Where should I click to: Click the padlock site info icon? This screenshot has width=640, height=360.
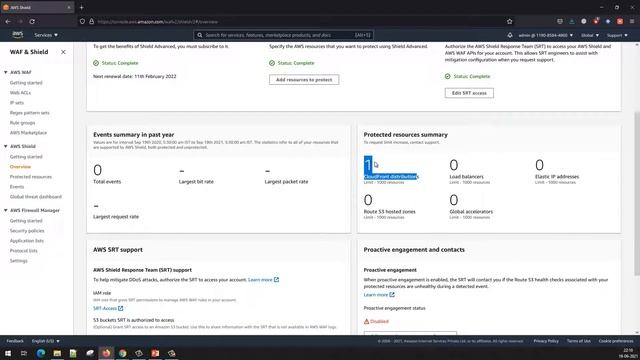click(91, 21)
